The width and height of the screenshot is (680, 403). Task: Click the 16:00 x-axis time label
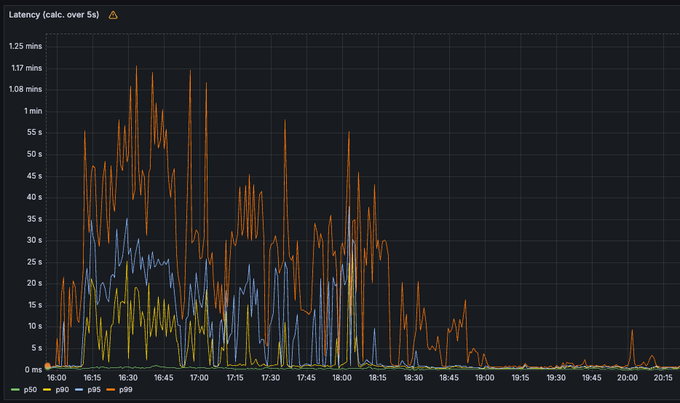57,378
